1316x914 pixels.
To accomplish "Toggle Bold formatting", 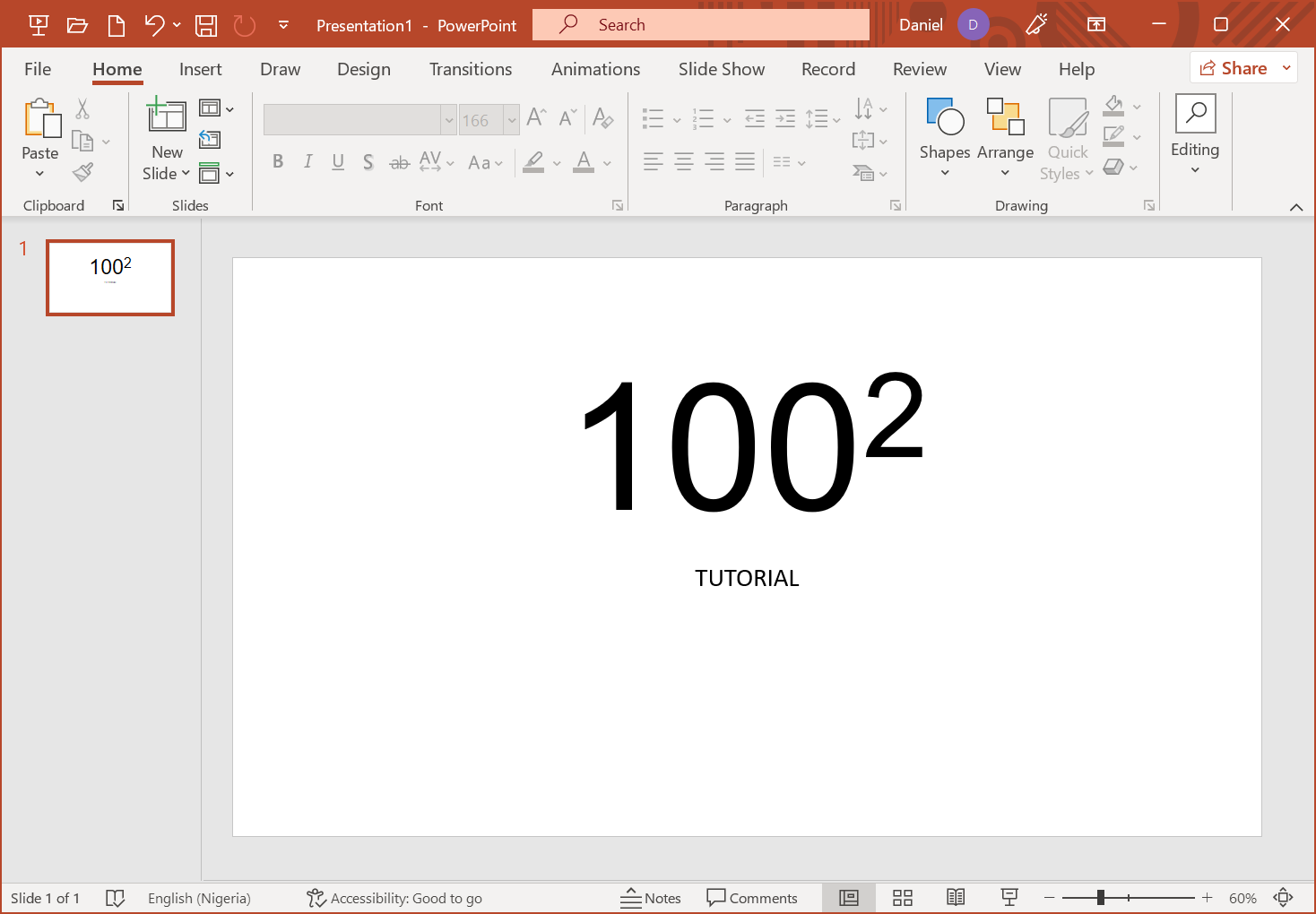I will 278,161.
